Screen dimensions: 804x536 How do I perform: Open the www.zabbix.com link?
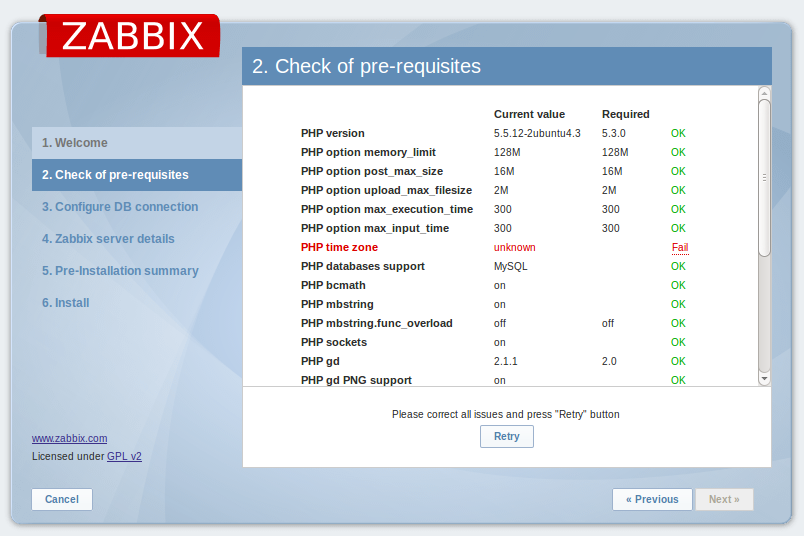(x=69, y=438)
